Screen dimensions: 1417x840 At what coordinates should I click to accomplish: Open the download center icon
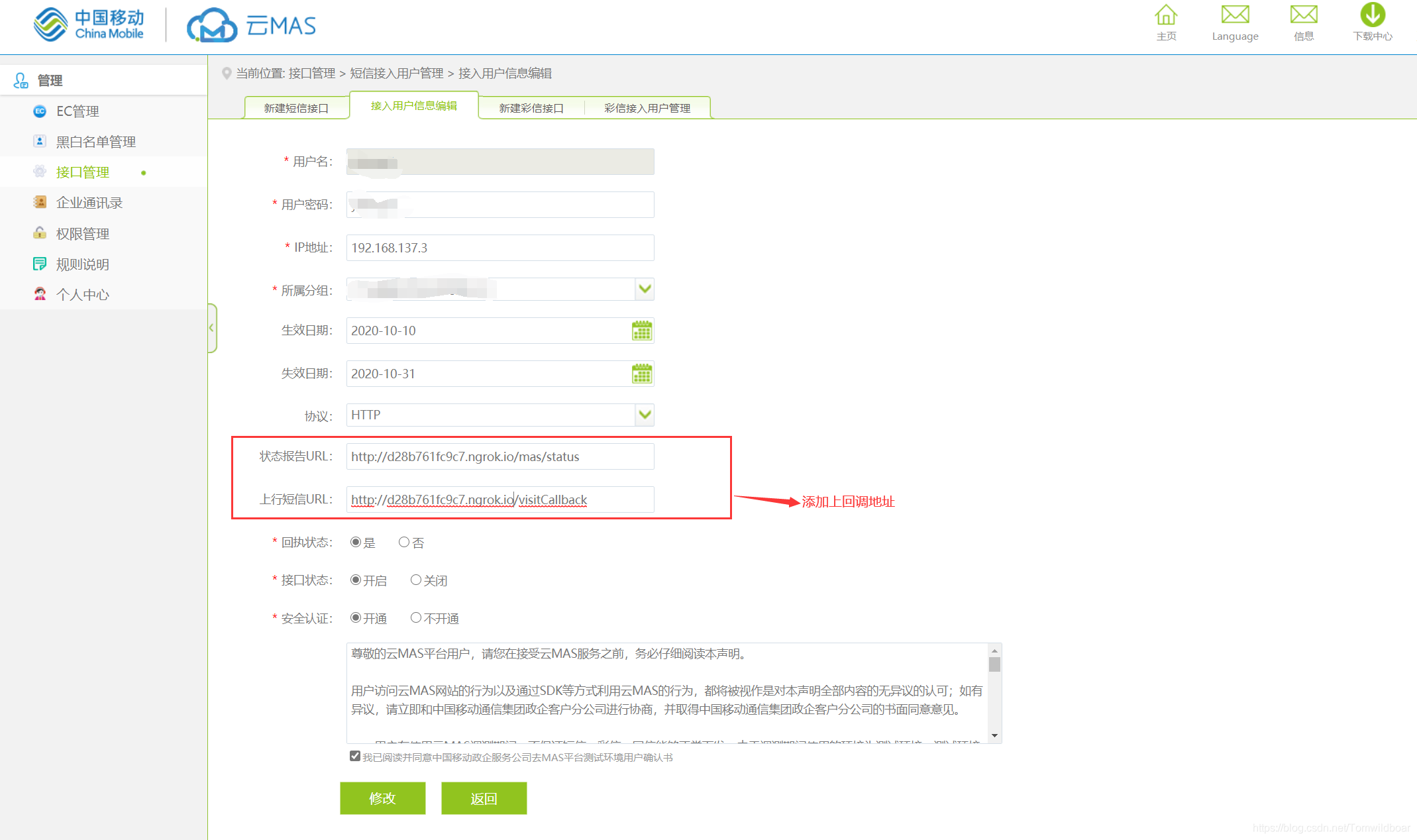(x=1372, y=15)
